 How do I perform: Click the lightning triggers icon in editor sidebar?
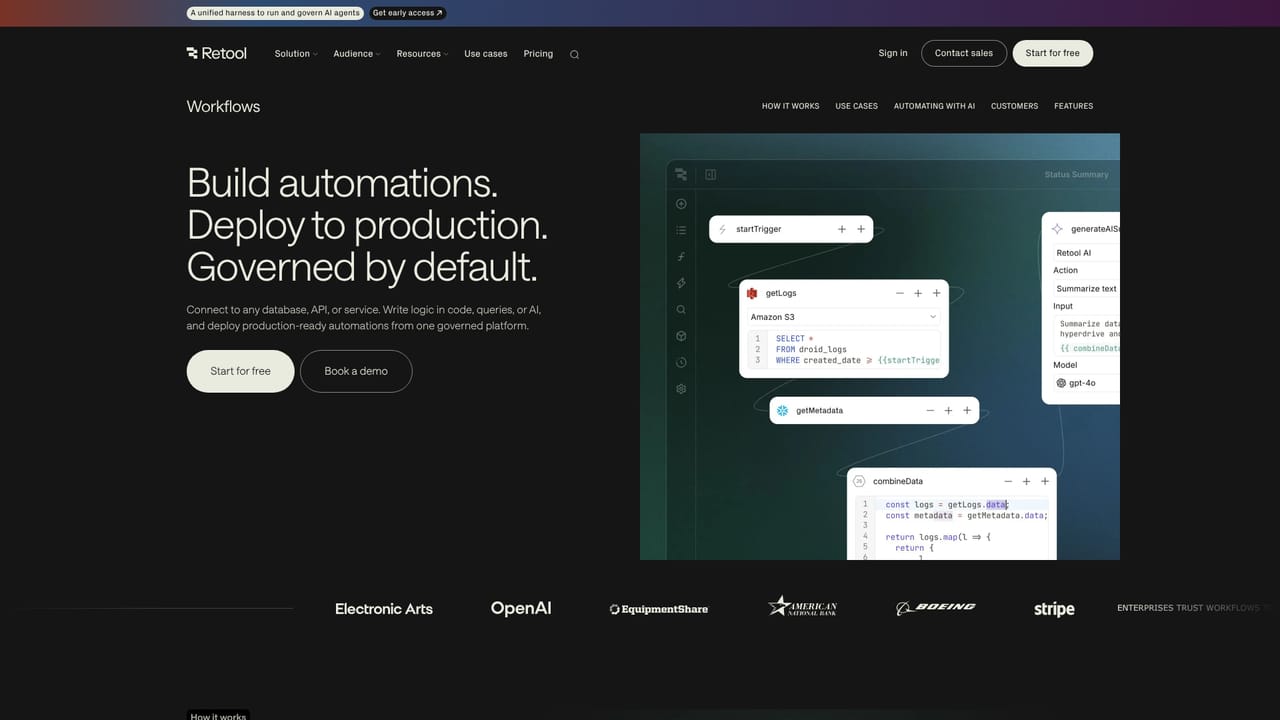[x=681, y=283]
